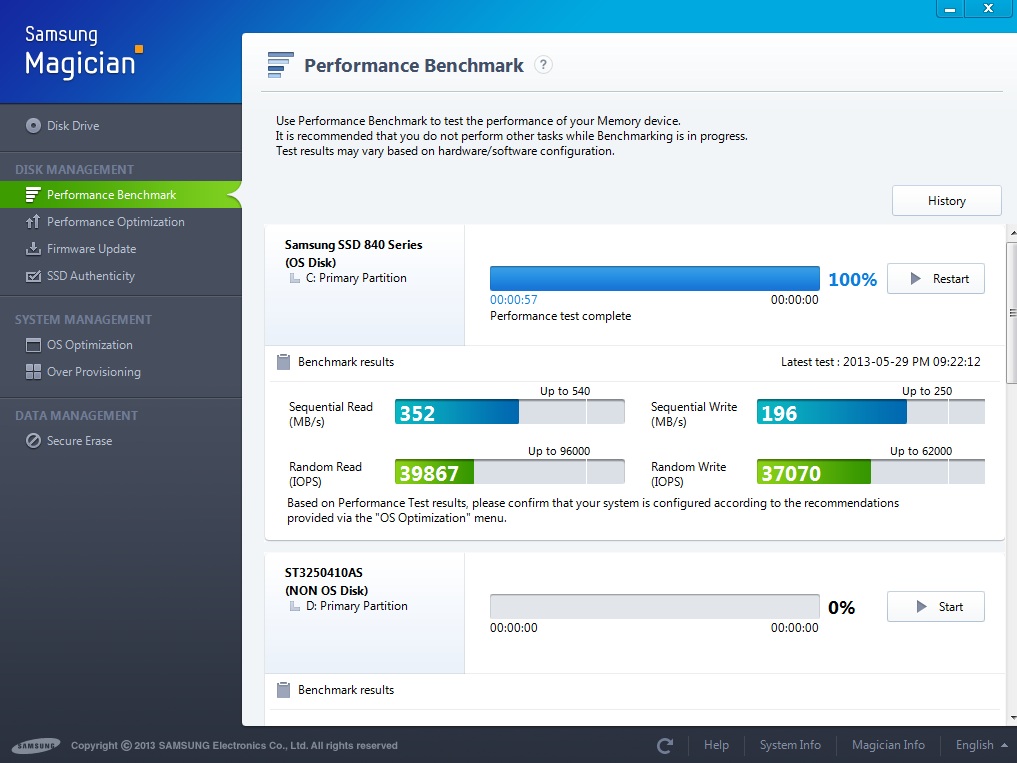
Task: Close the Magician window
Action: click(988, 8)
